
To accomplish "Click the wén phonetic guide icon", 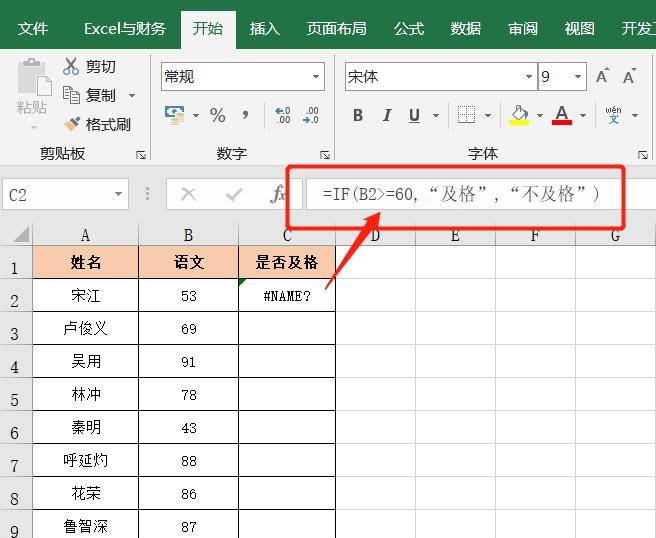I will pos(613,115).
